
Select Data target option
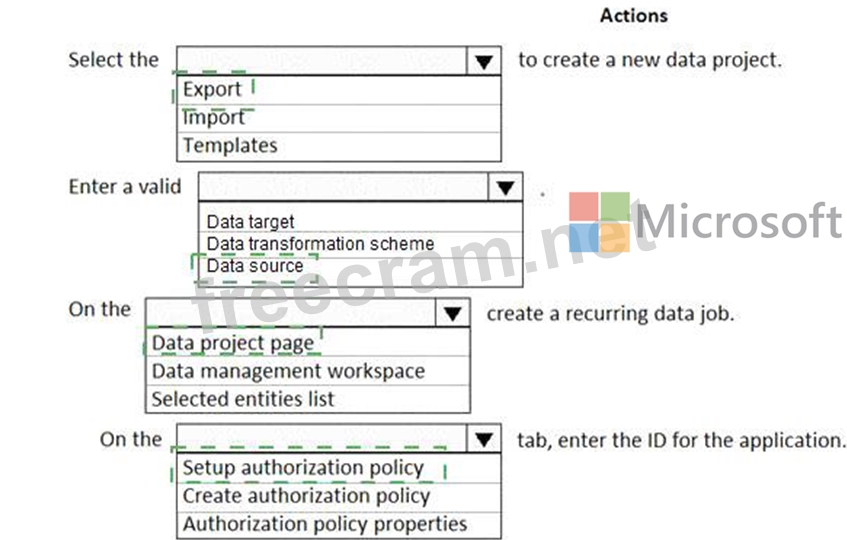[x=250, y=221]
